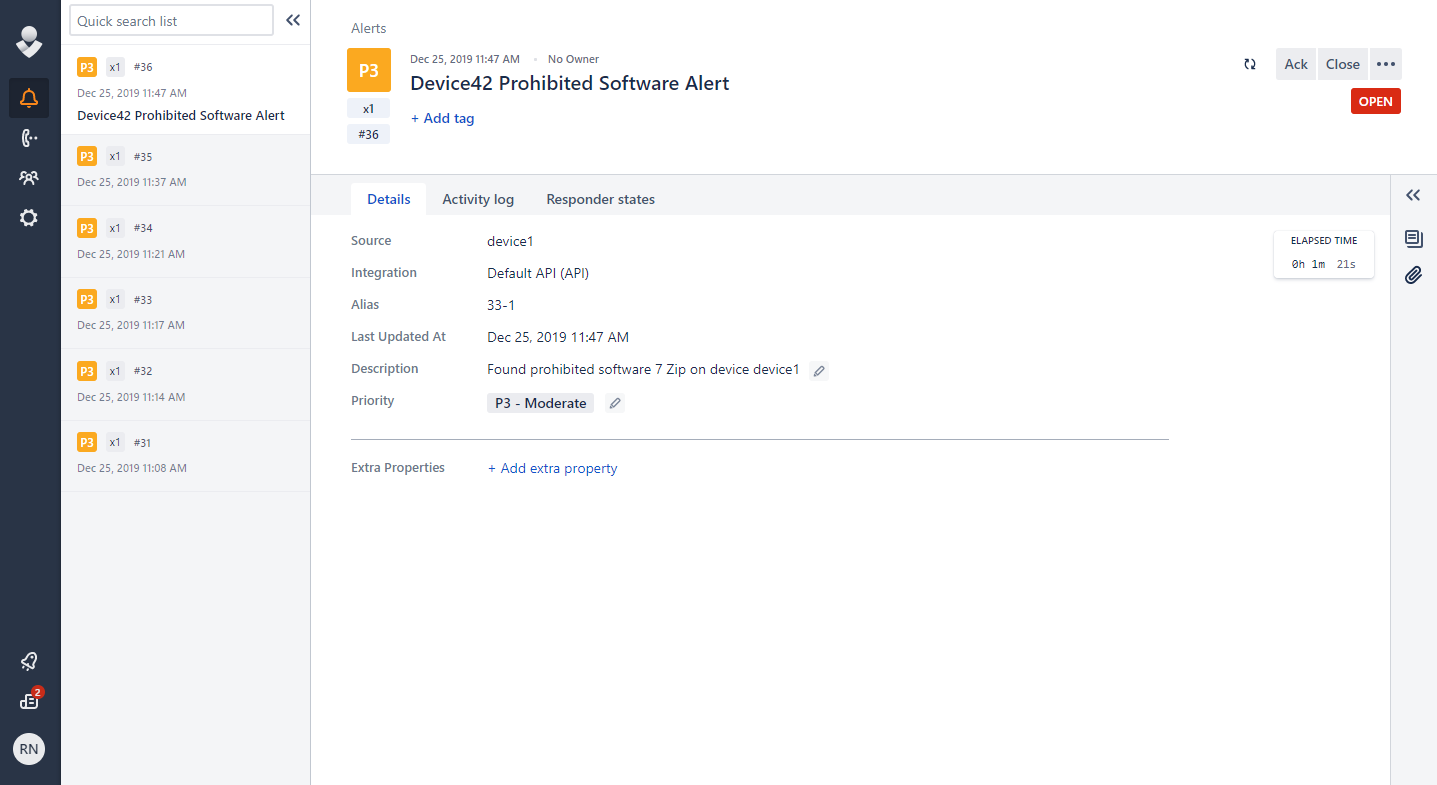Switch to the Activity log tab
1437x785 pixels.
coord(478,199)
